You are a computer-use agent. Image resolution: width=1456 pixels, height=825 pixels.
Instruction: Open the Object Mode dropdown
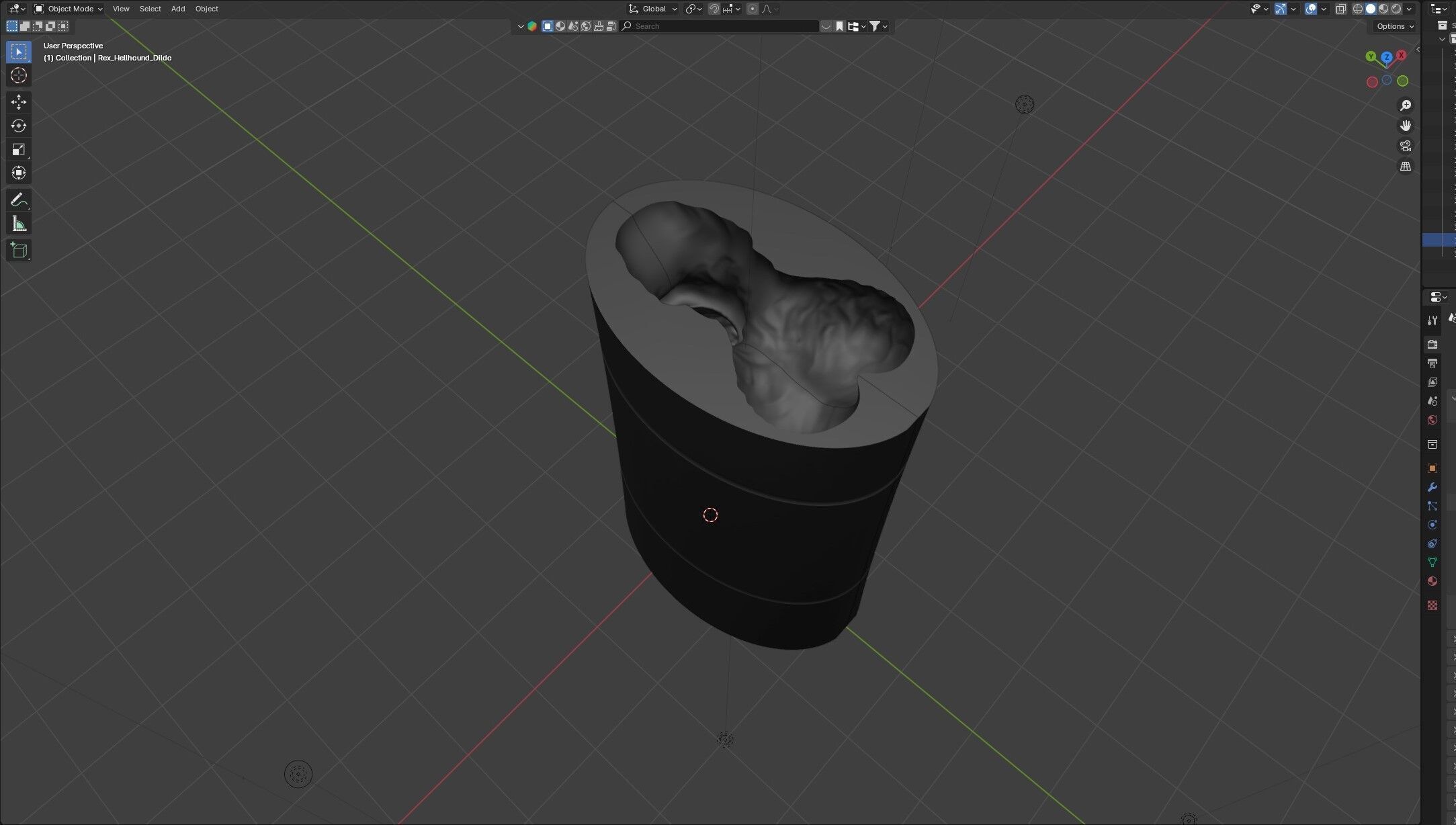(69, 9)
